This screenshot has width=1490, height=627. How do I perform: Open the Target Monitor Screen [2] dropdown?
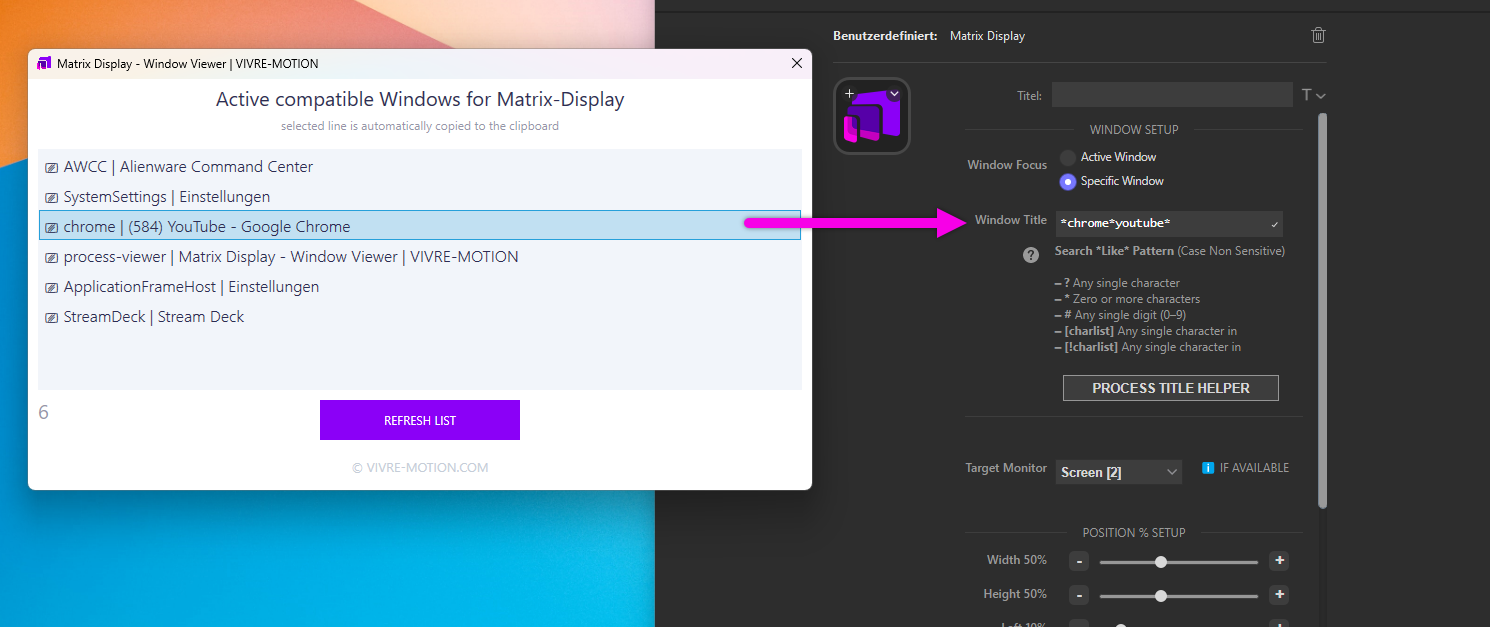tap(1118, 471)
